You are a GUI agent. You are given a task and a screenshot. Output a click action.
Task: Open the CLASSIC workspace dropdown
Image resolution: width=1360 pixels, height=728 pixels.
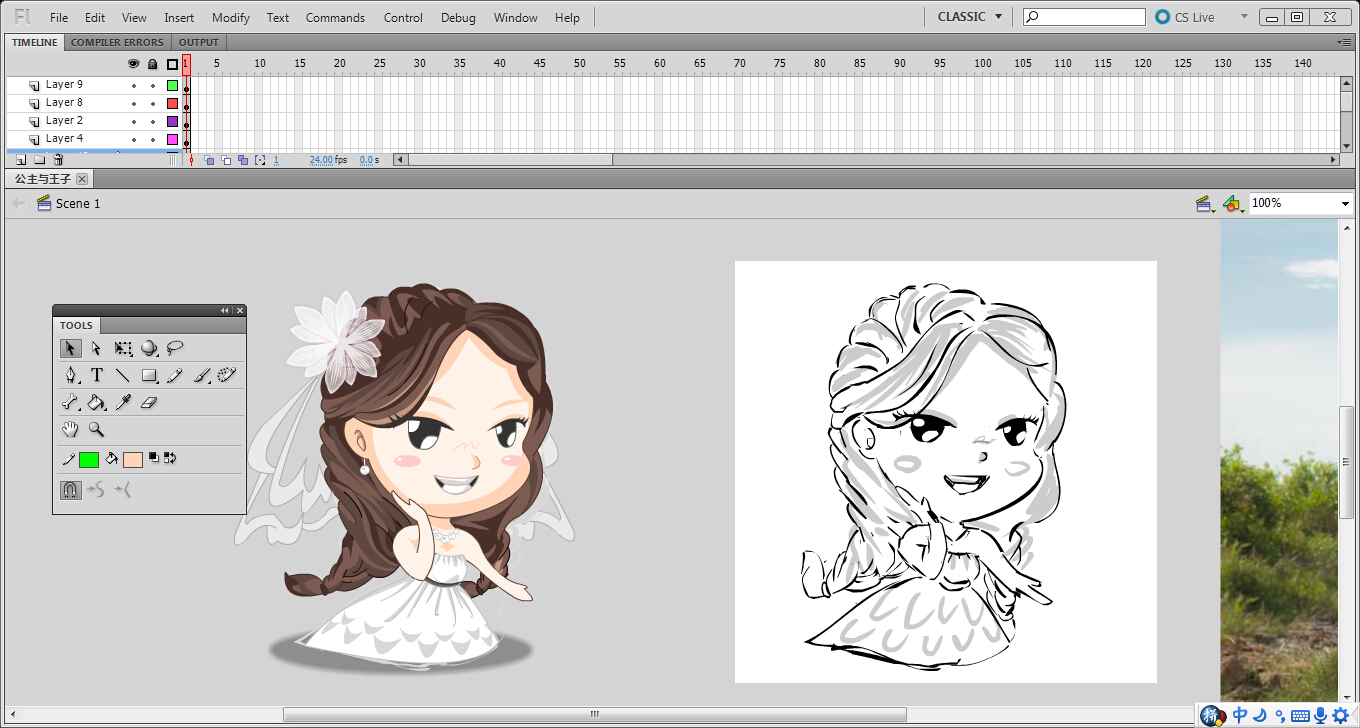click(969, 17)
